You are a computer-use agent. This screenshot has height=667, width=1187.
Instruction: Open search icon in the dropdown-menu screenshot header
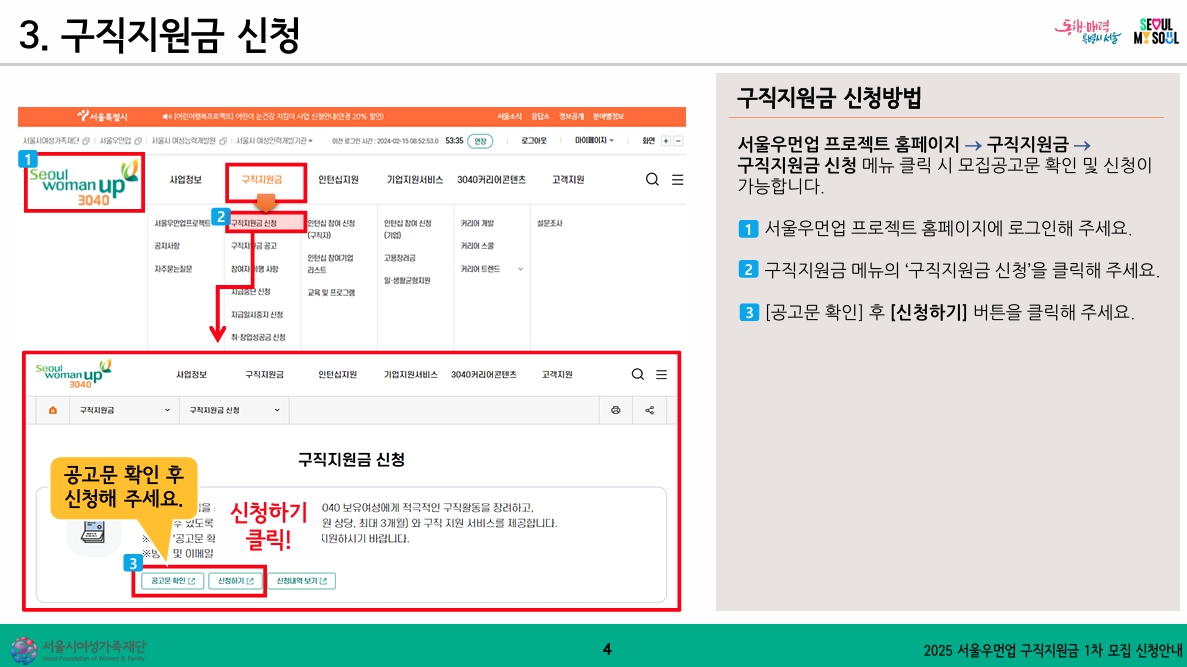point(652,179)
